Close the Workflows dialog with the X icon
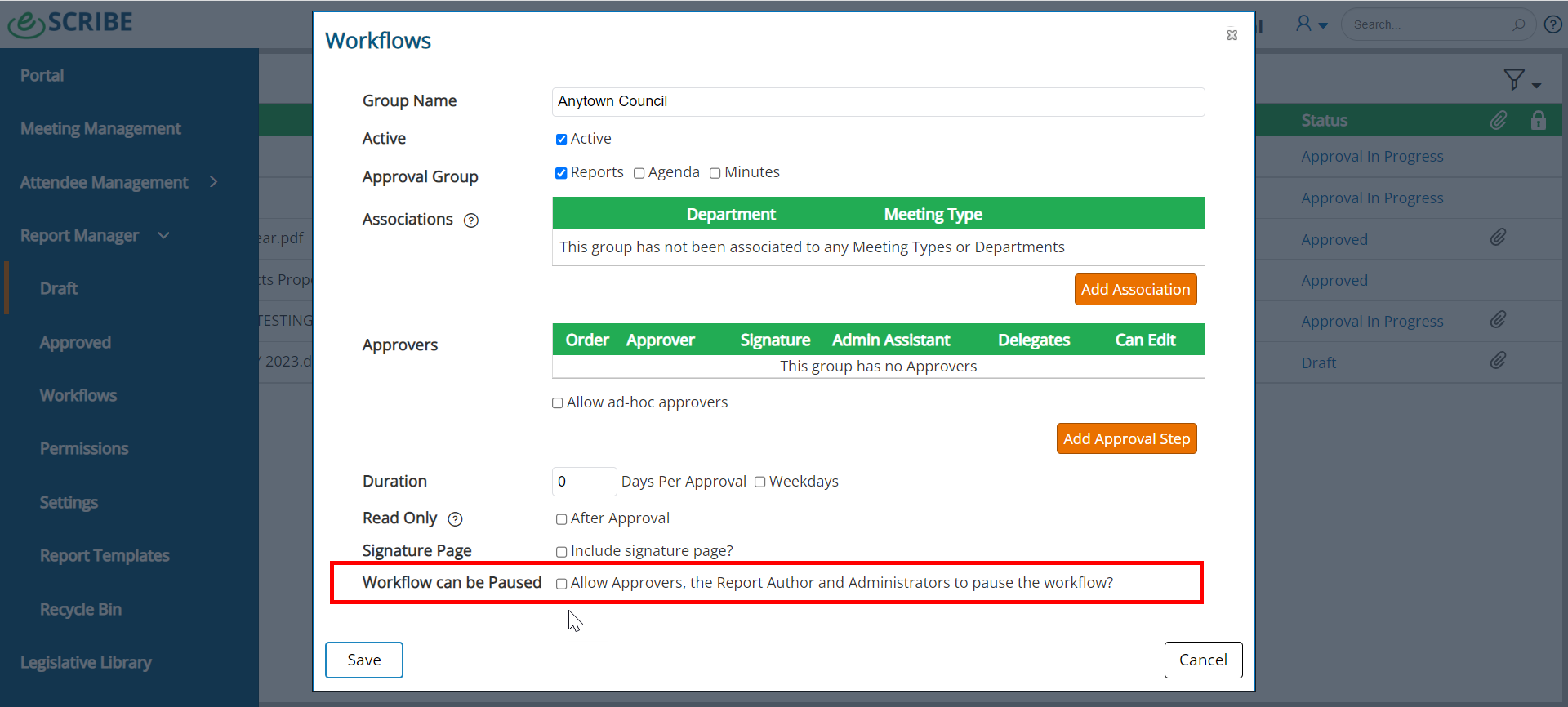1568x707 pixels. (1232, 35)
